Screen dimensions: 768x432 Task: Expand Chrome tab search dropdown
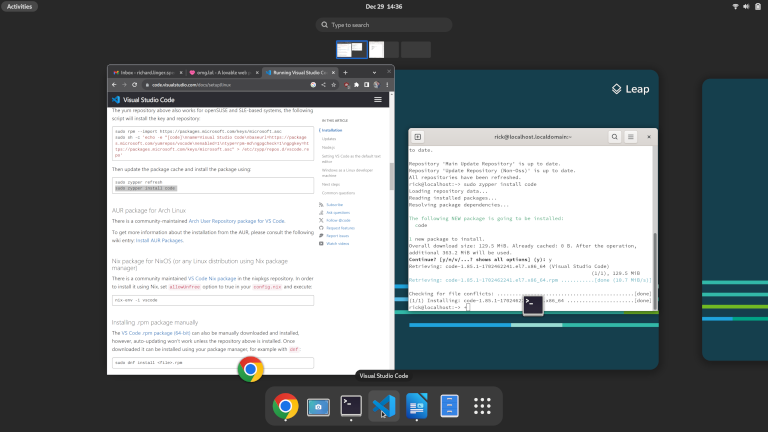coord(374,72)
